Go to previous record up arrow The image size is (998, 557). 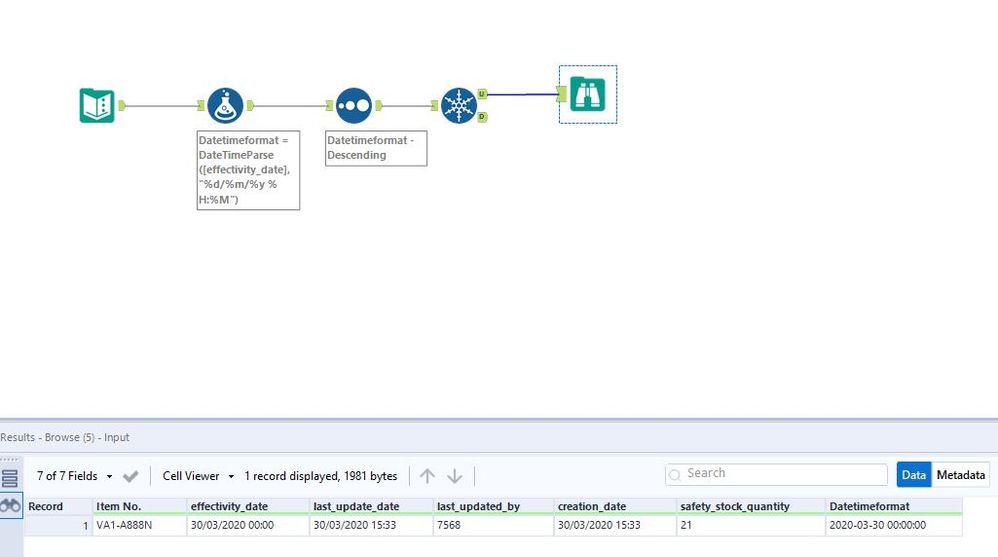427,476
